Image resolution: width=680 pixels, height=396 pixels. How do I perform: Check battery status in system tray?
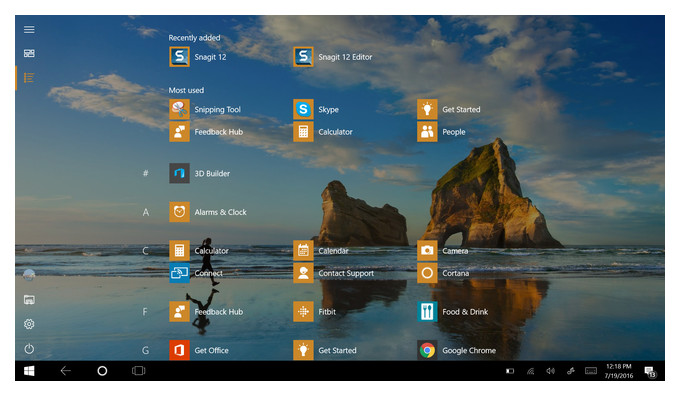click(510, 371)
